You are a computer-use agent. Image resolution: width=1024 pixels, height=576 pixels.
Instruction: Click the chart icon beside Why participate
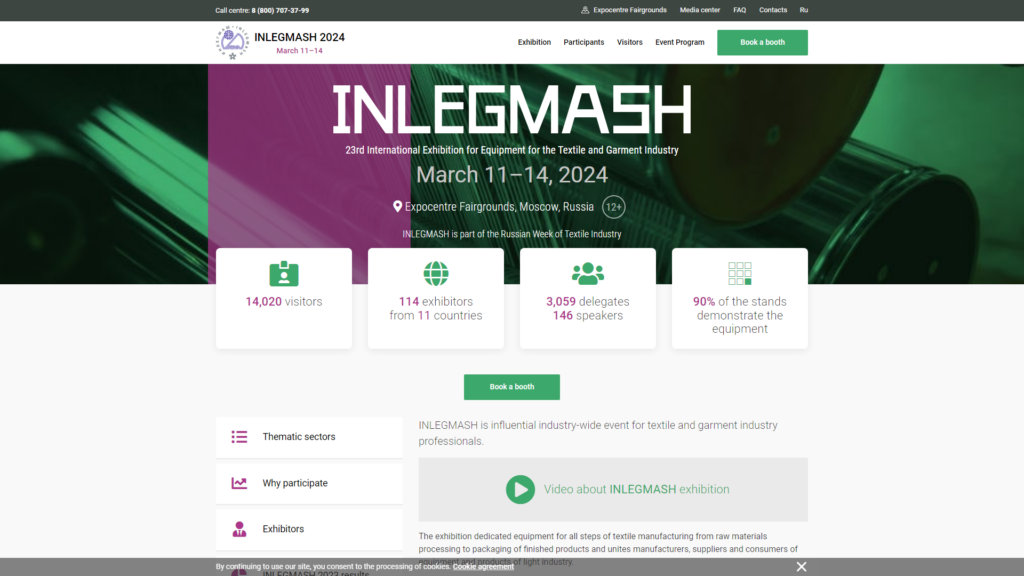tap(239, 483)
